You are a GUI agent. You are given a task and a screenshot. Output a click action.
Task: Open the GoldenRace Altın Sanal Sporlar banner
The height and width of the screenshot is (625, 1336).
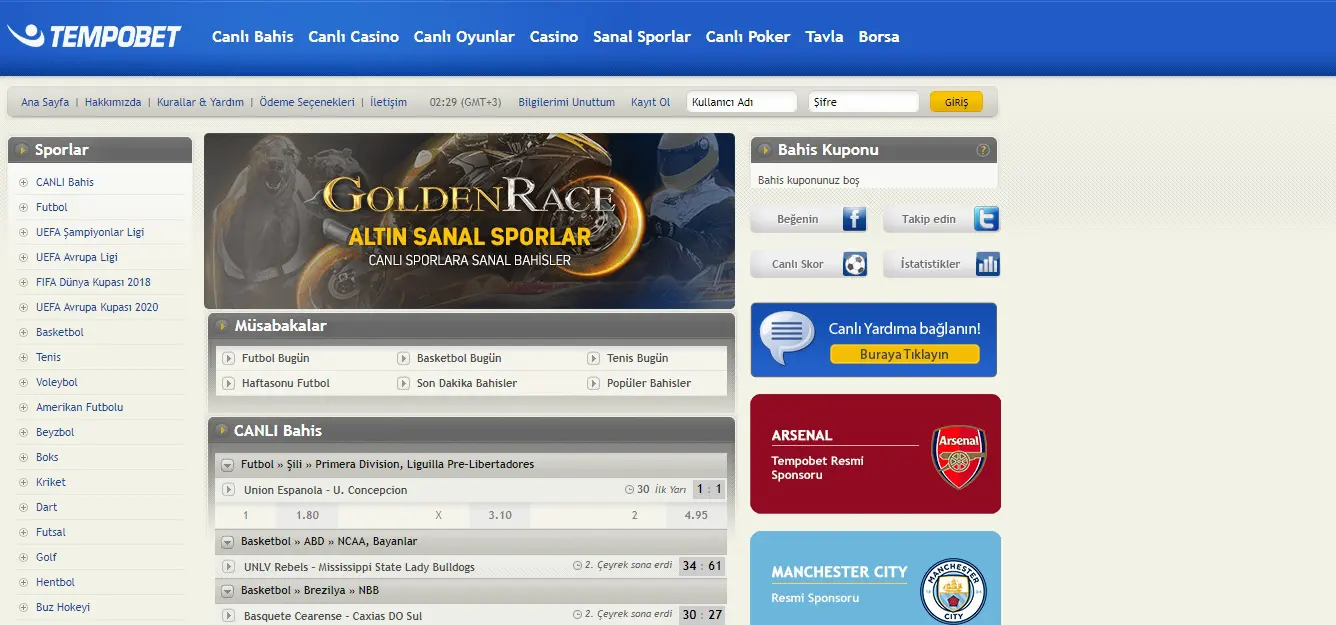pyautogui.click(x=469, y=221)
